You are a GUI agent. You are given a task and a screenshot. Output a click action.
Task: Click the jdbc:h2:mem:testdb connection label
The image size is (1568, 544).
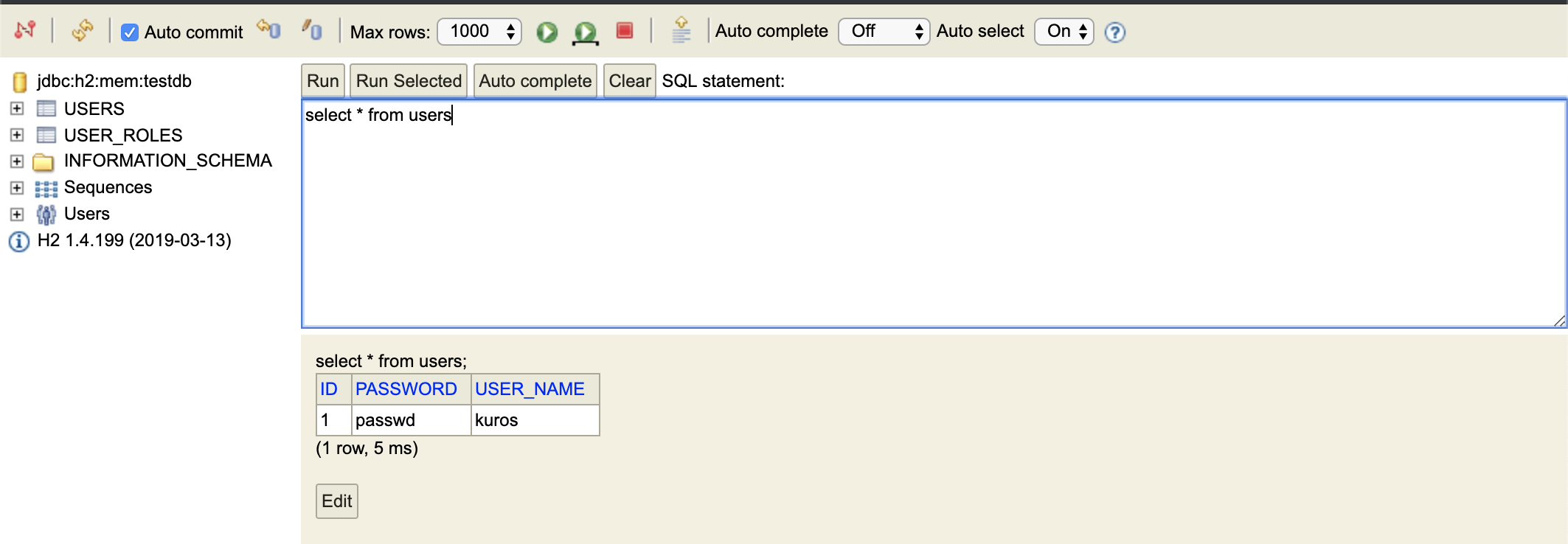pyautogui.click(x=114, y=81)
